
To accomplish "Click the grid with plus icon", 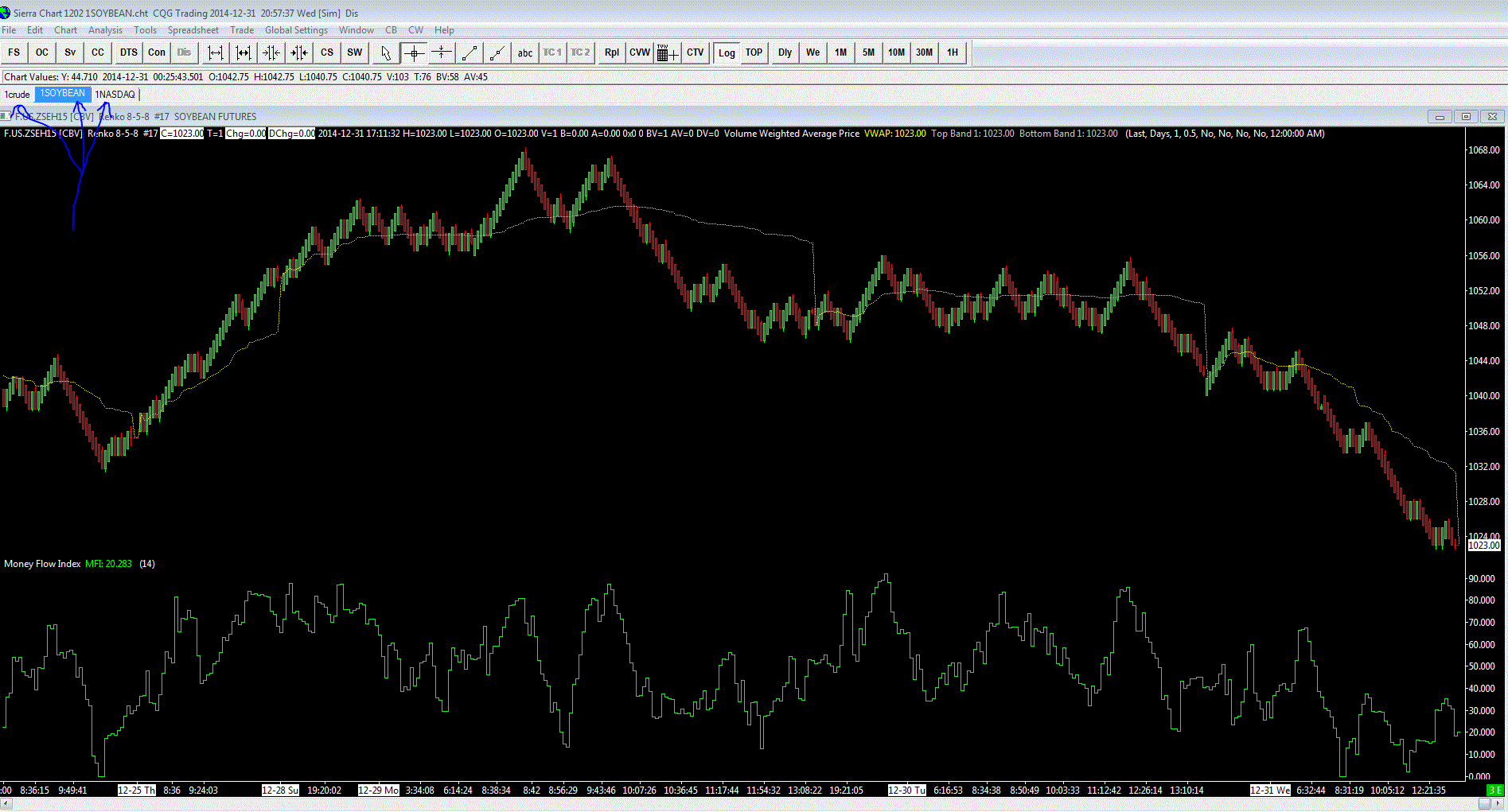I will 668,52.
